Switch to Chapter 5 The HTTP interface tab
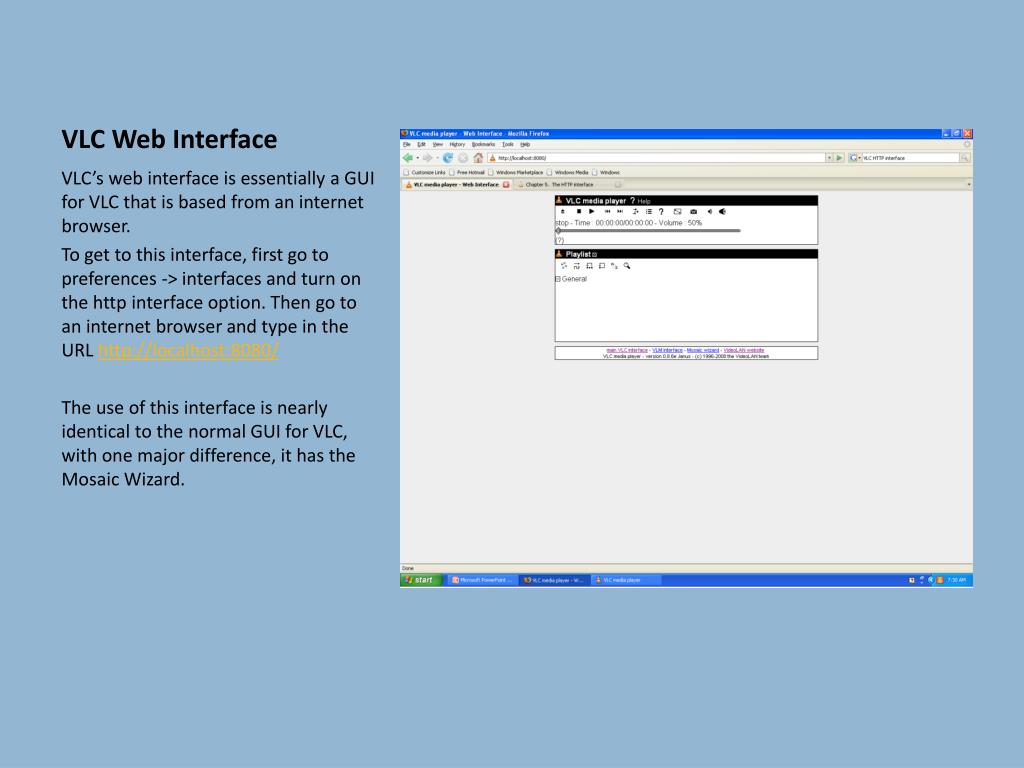The image size is (1024, 768). [x=566, y=185]
